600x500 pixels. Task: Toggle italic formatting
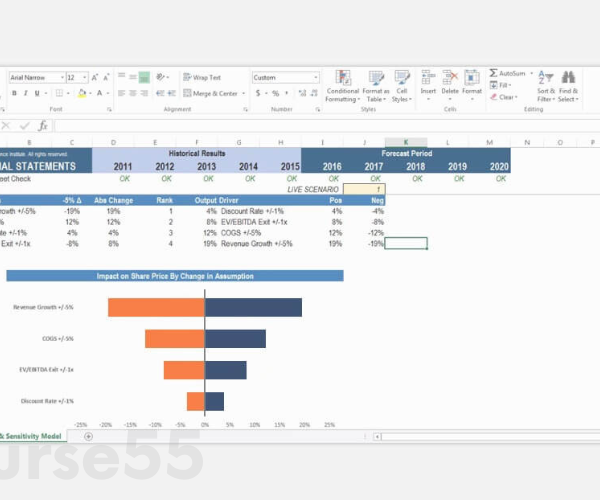coord(26,93)
